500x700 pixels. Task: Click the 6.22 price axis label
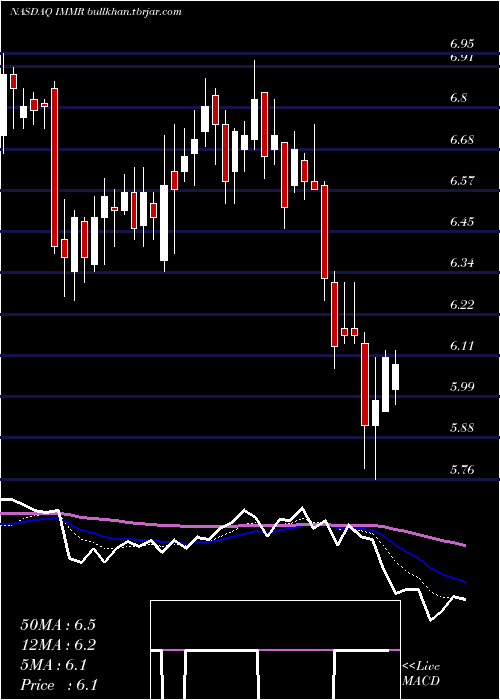click(462, 305)
